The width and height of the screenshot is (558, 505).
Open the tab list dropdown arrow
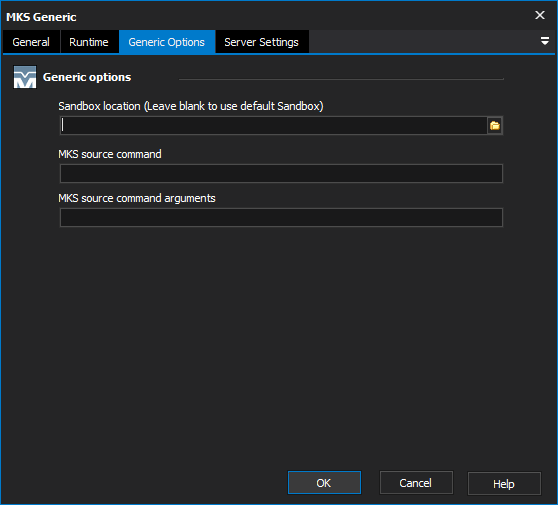click(544, 41)
